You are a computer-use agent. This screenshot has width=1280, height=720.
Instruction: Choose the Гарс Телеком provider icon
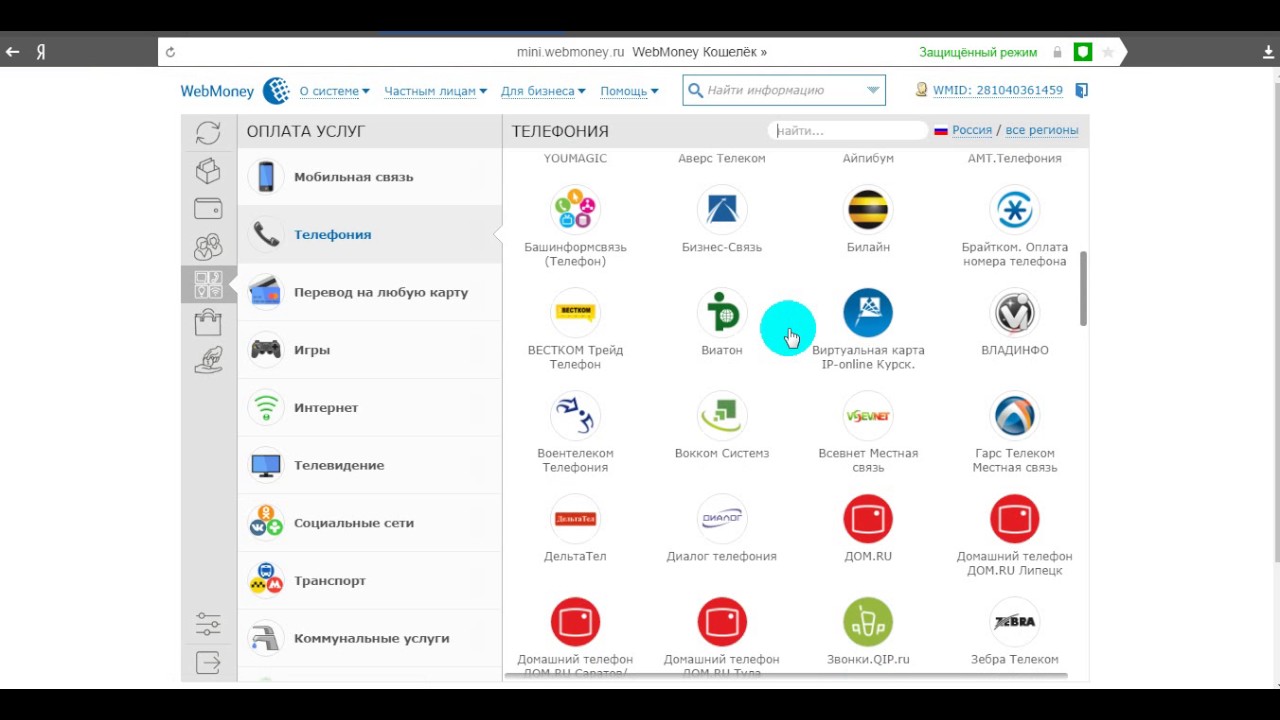pyautogui.click(x=1015, y=416)
